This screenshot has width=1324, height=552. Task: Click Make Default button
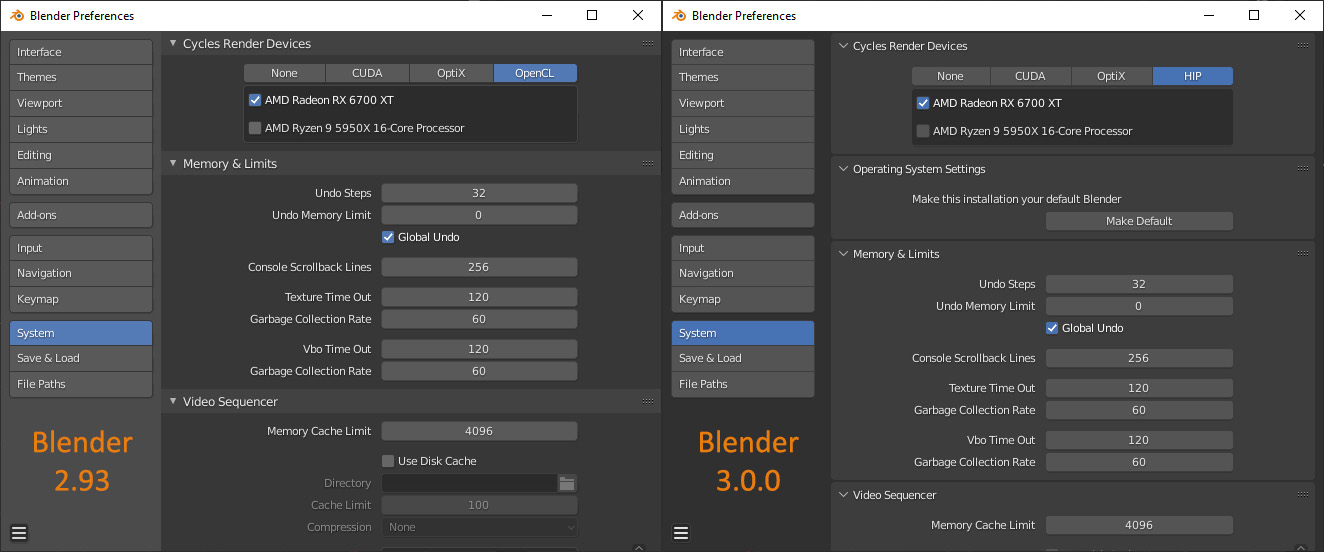coord(1139,221)
